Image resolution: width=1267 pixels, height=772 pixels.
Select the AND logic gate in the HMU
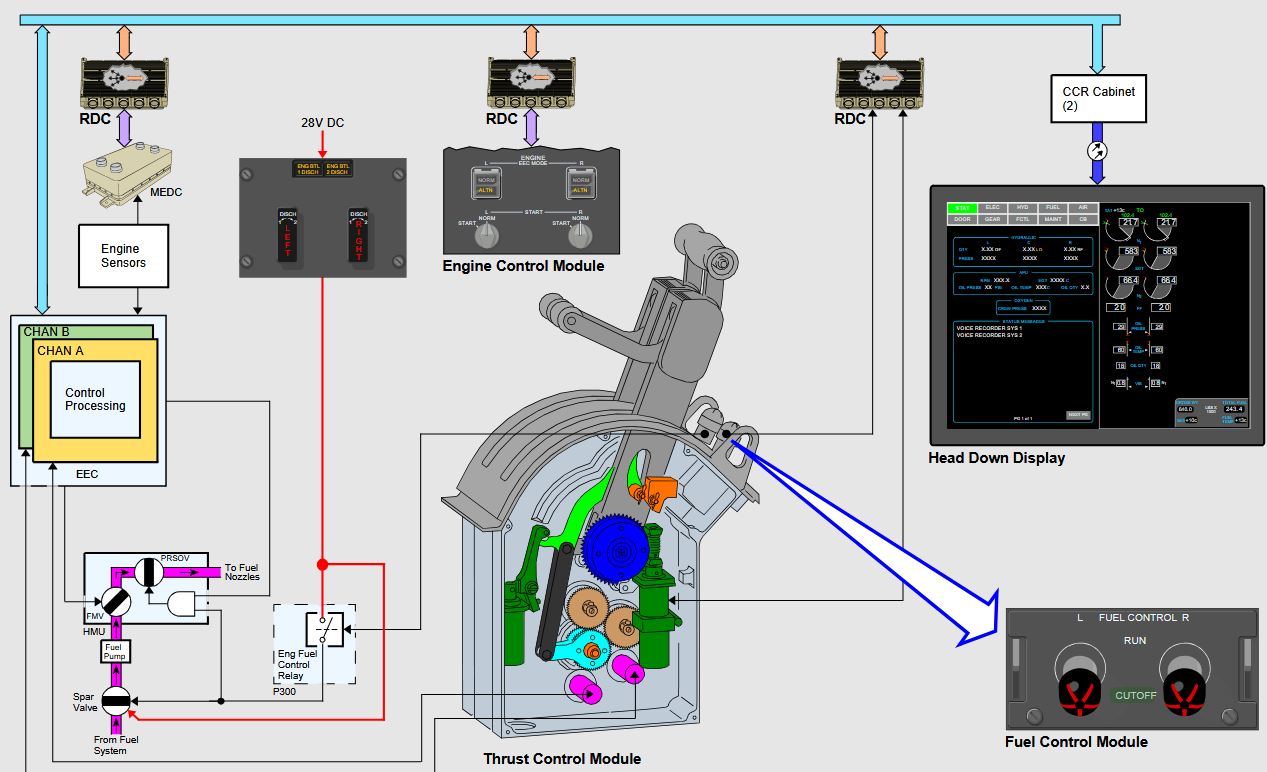click(x=182, y=603)
